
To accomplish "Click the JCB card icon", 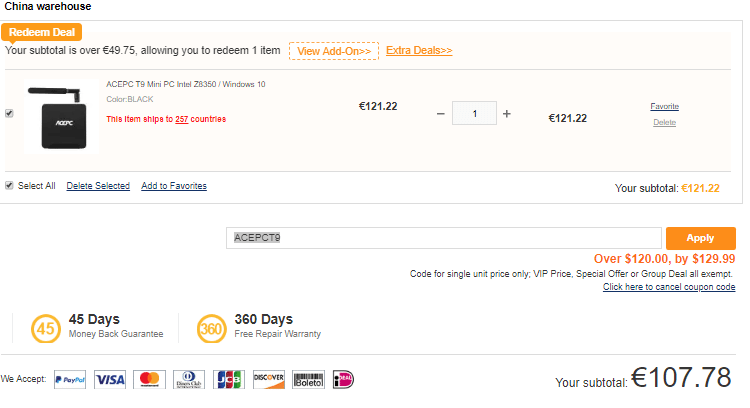I will (x=229, y=380).
